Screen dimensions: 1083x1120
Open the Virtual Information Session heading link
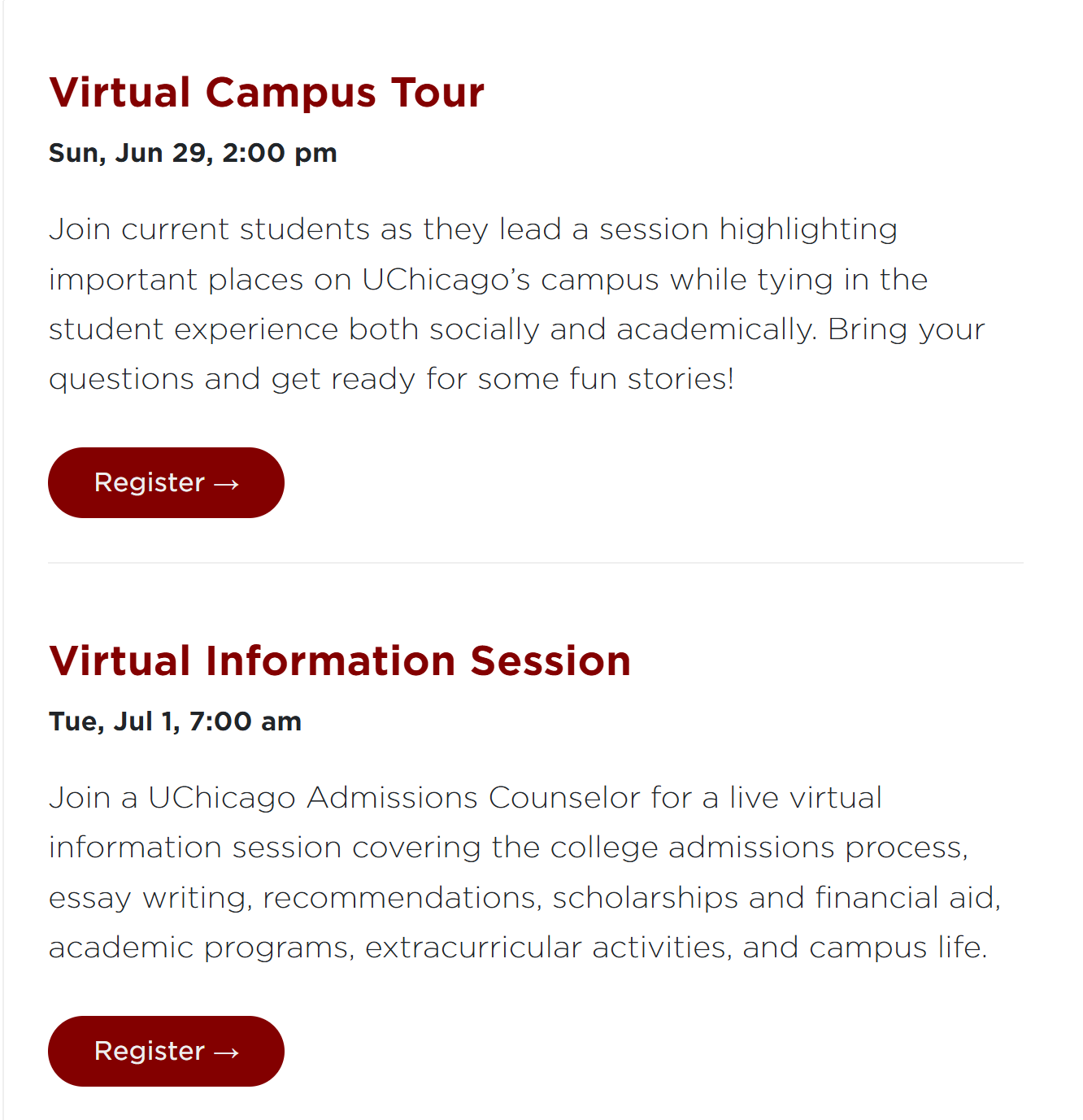tap(340, 660)
